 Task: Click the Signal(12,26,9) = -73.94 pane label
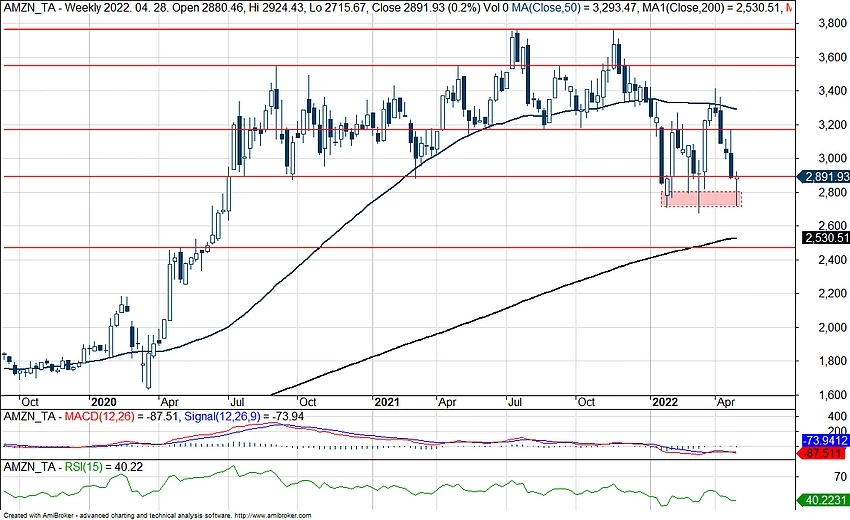(x=244, y=416)
